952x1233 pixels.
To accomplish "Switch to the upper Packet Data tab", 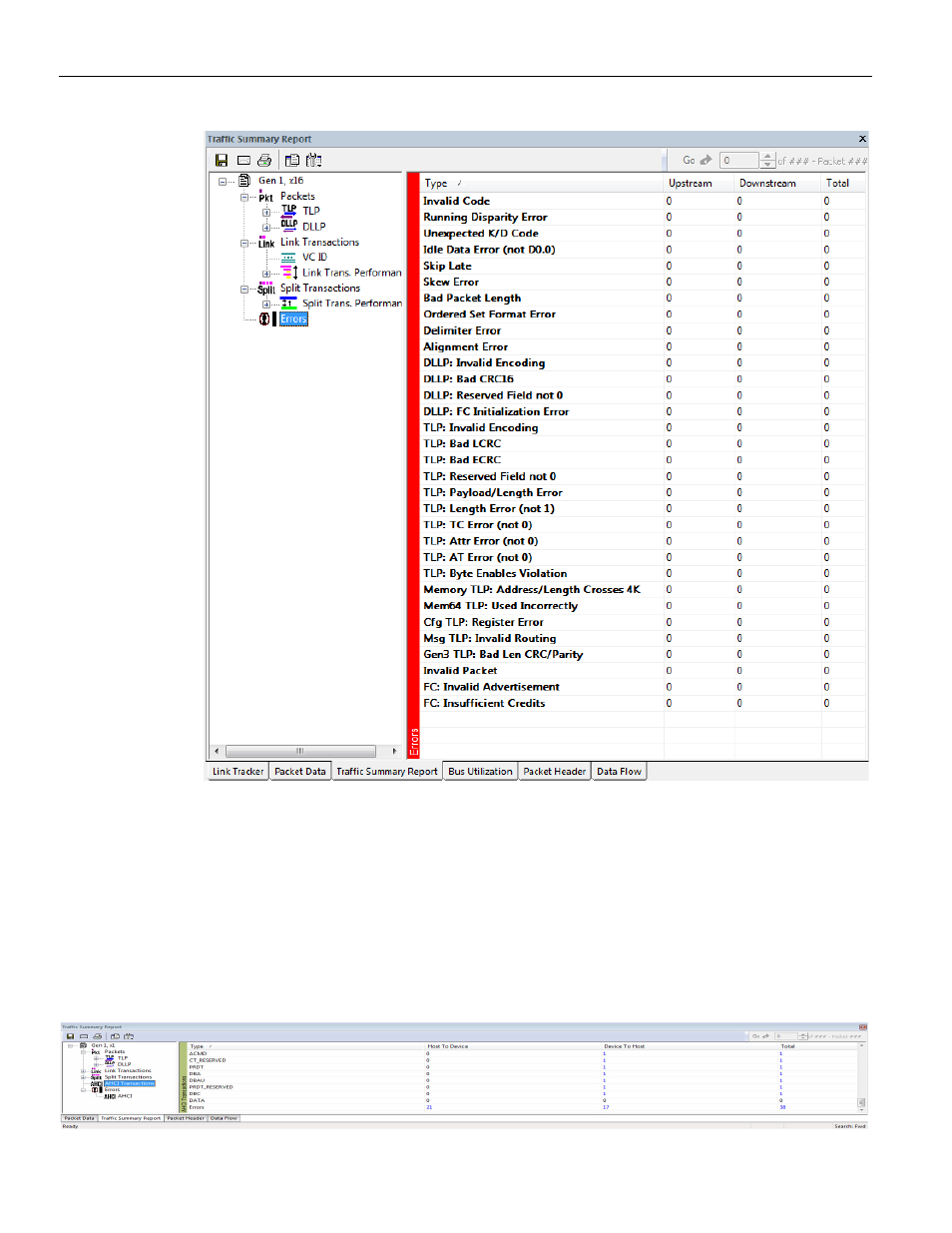I will click(x=300, y=772).
